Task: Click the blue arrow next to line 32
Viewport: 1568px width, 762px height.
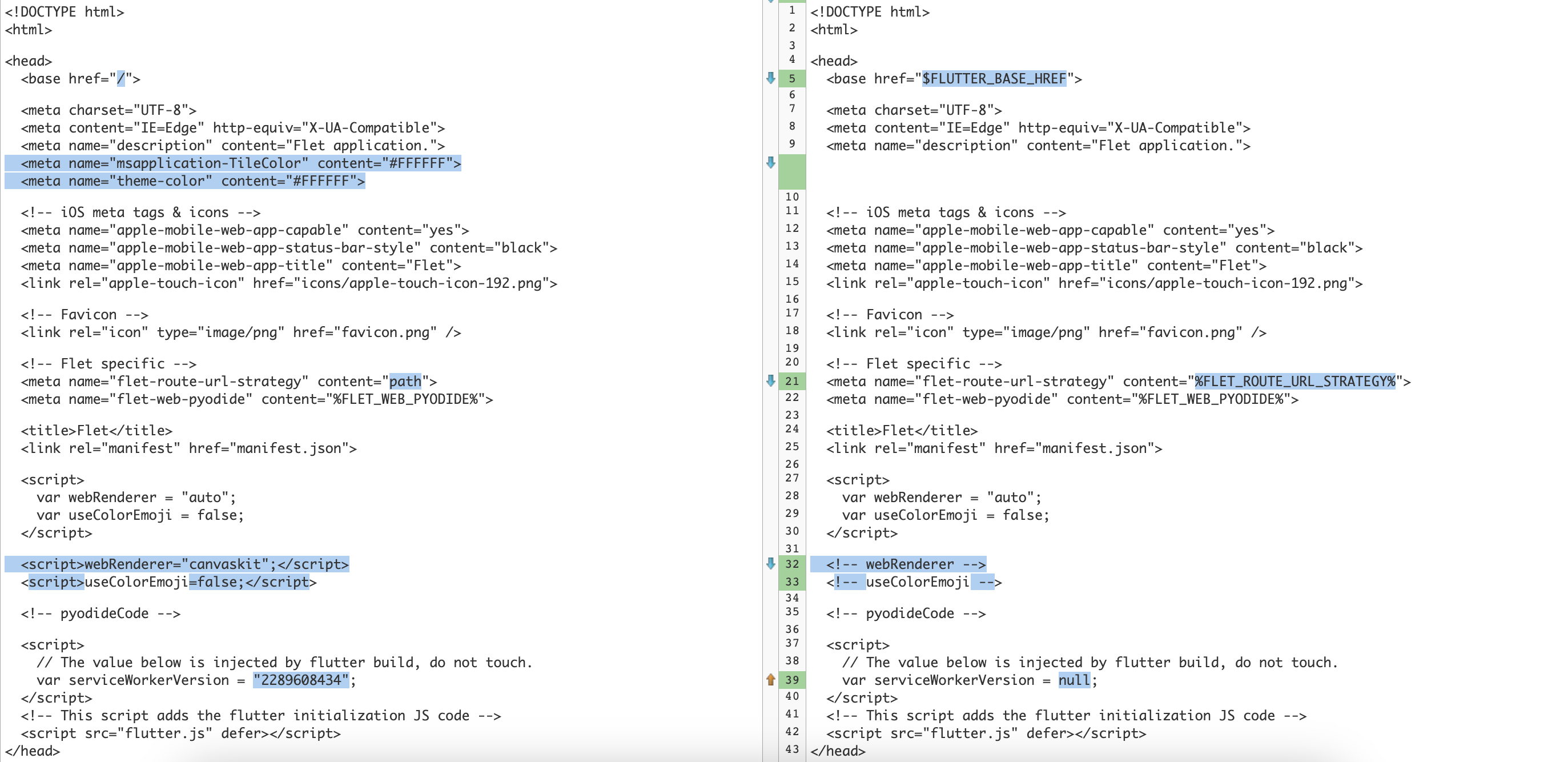Action: (772, 564)
